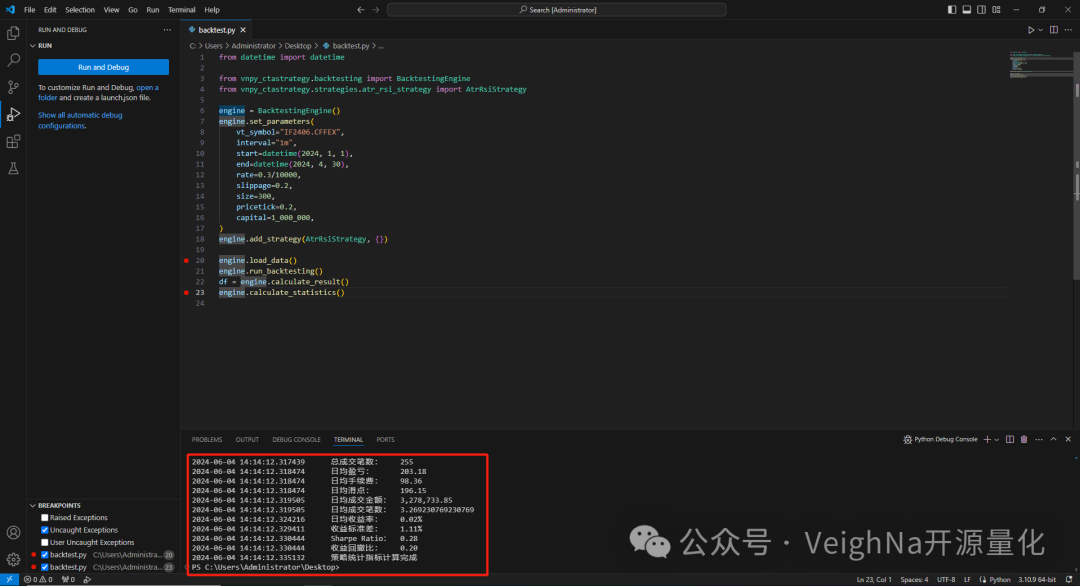
Task: Click the Manage gear icon
Action: 13,559
